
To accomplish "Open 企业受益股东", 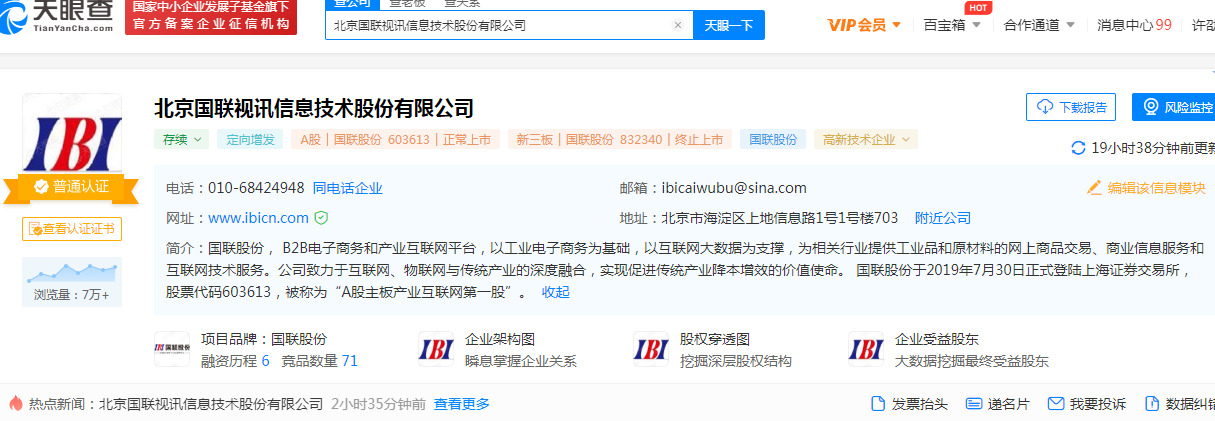I will (x=937, y=339).
